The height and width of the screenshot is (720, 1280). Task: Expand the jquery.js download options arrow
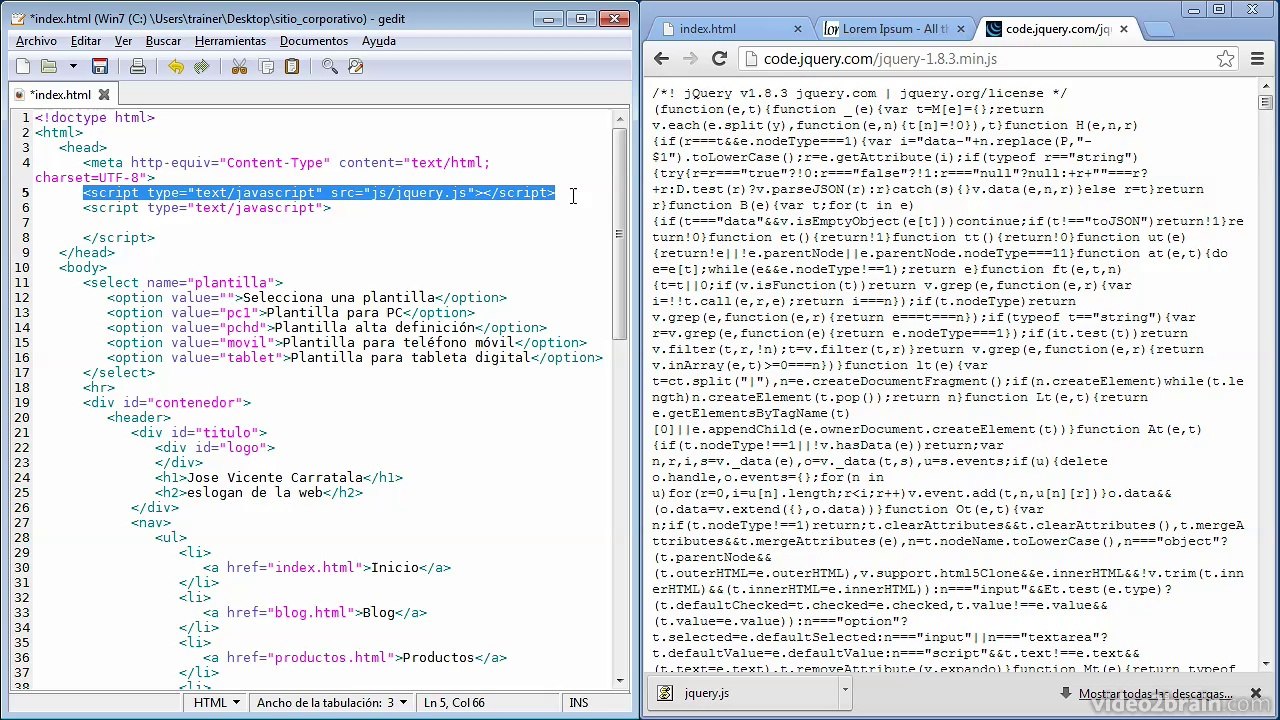pos(845,690)
